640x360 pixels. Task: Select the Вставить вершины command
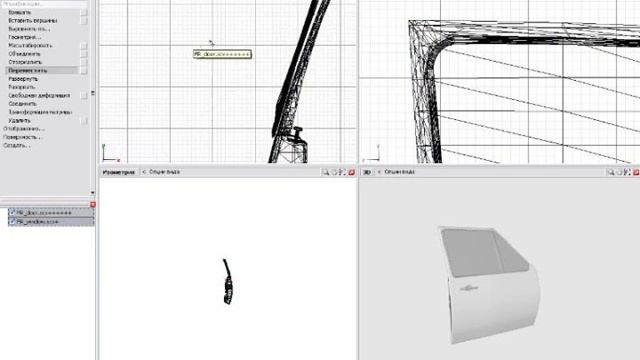[x=33, y=20]
